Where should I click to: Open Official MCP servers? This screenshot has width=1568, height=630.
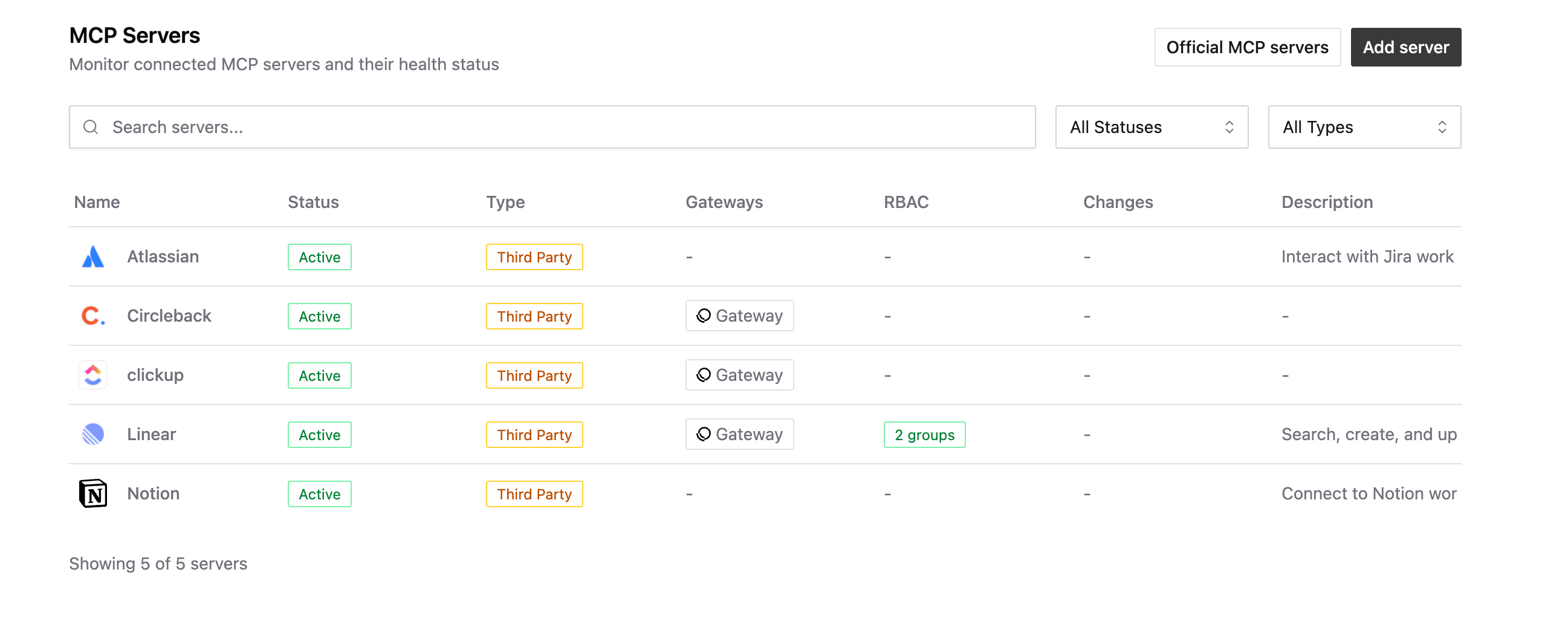(x=1246, y=48)
